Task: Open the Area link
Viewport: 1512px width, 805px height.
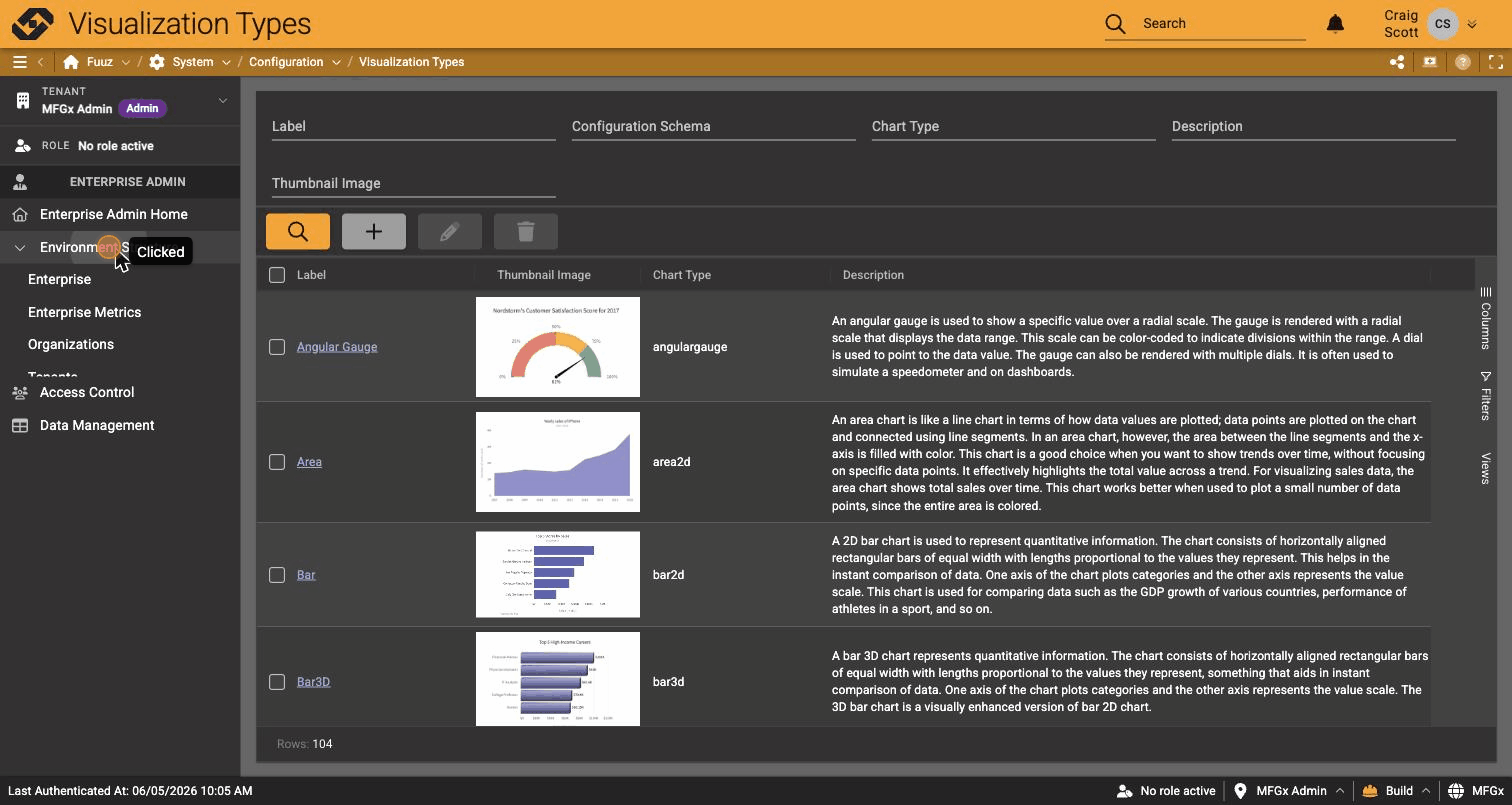Action: point(309,462)
